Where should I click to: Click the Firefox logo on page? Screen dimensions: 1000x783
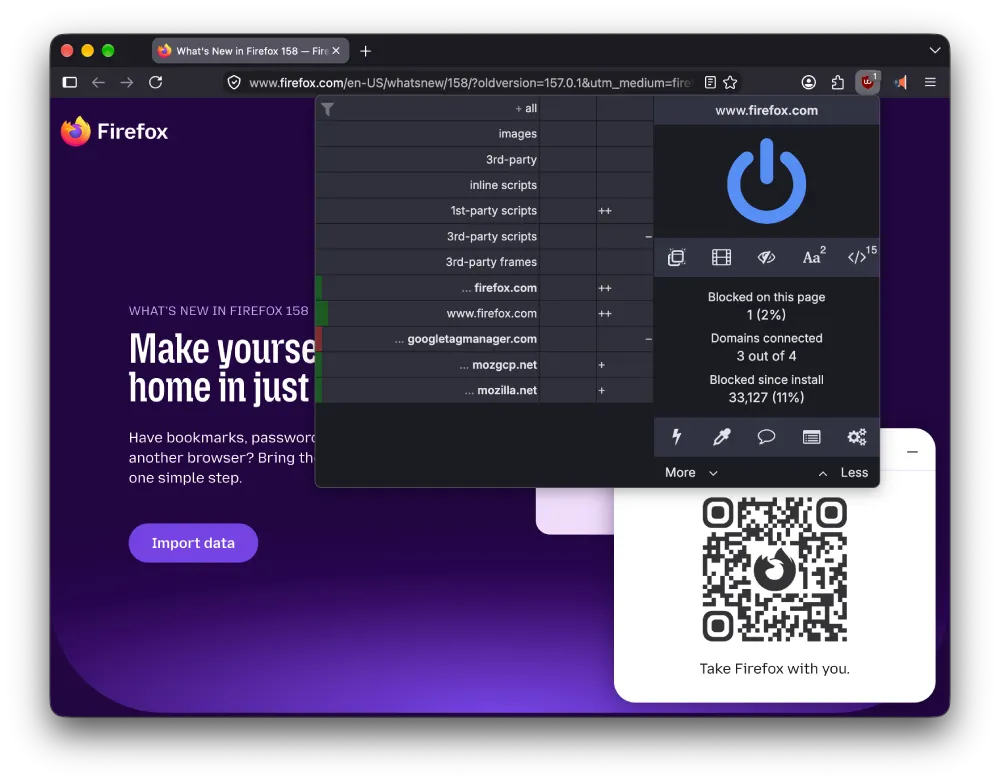click(114, 131)
